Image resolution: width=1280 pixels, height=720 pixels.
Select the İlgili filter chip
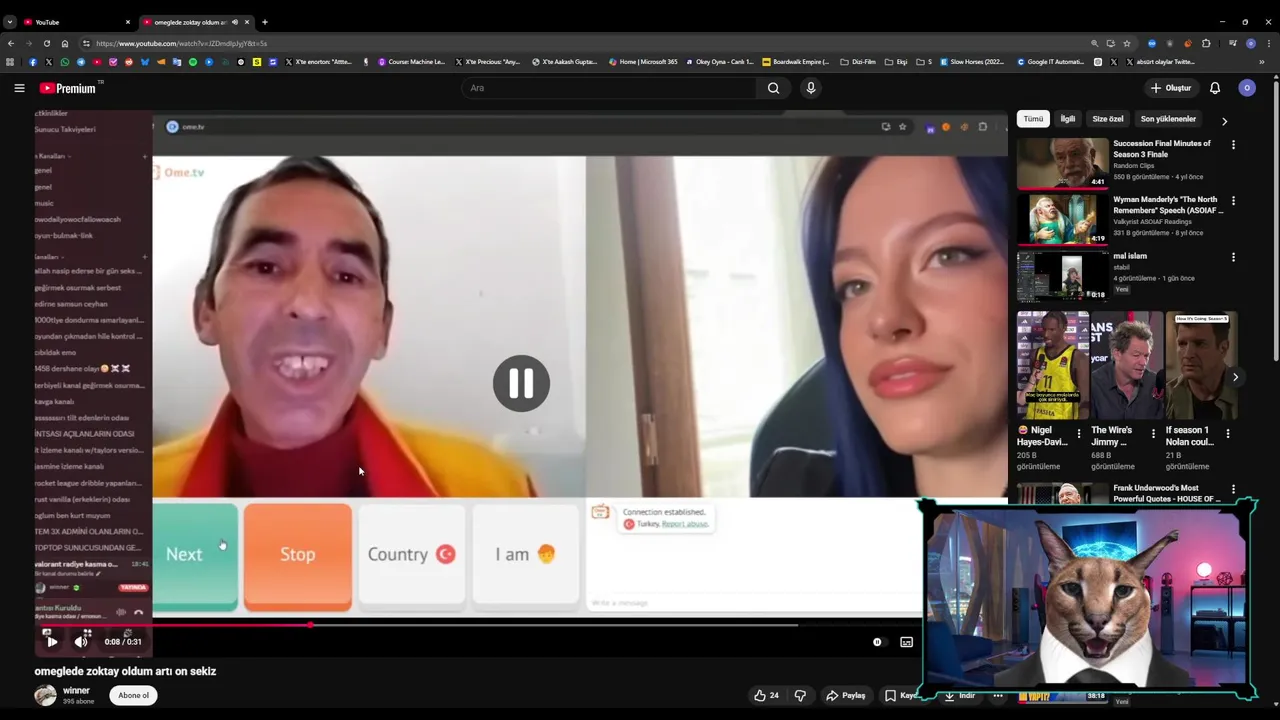pos(1068,119)
